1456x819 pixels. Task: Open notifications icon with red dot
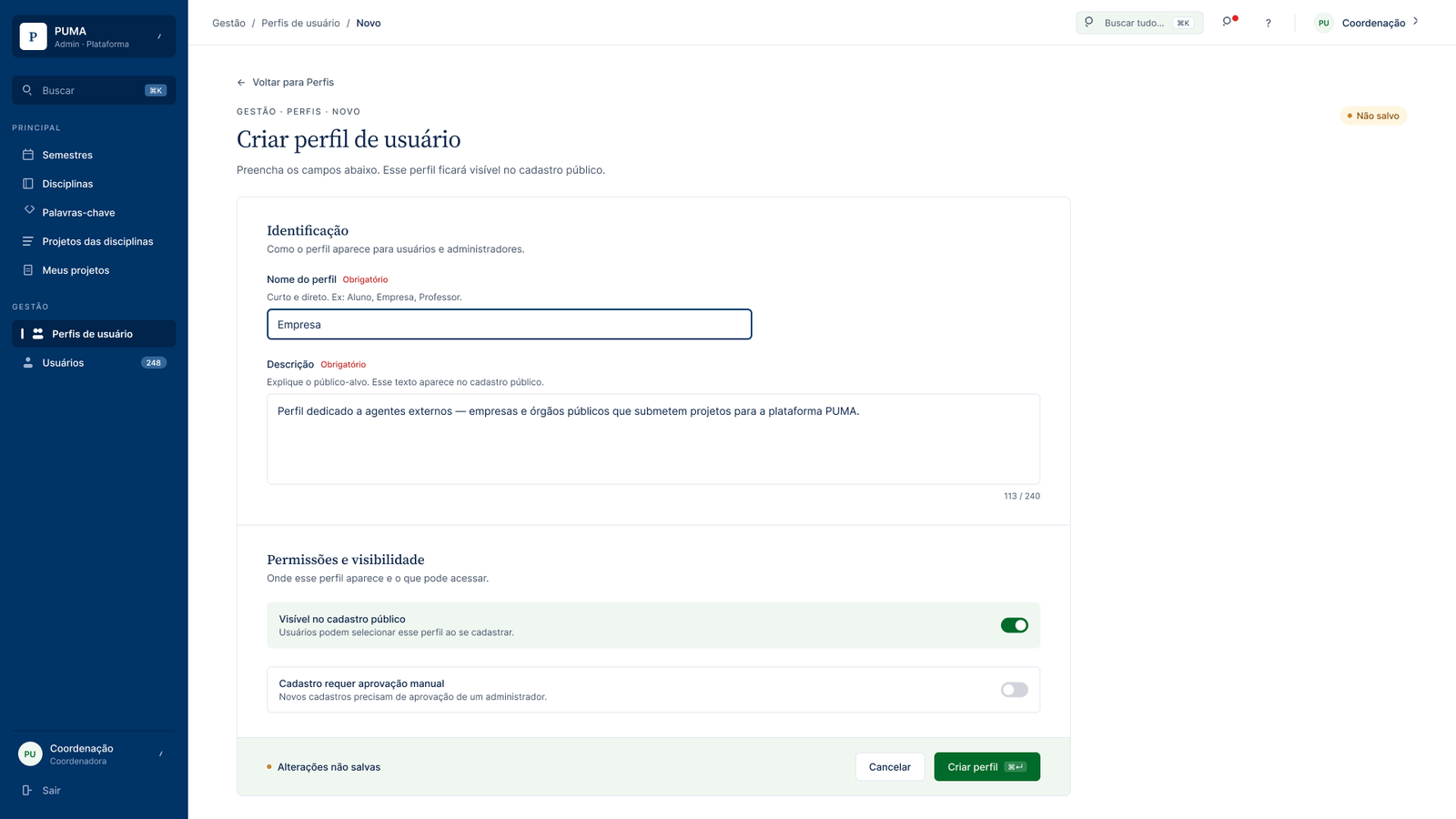[1228, 22]
